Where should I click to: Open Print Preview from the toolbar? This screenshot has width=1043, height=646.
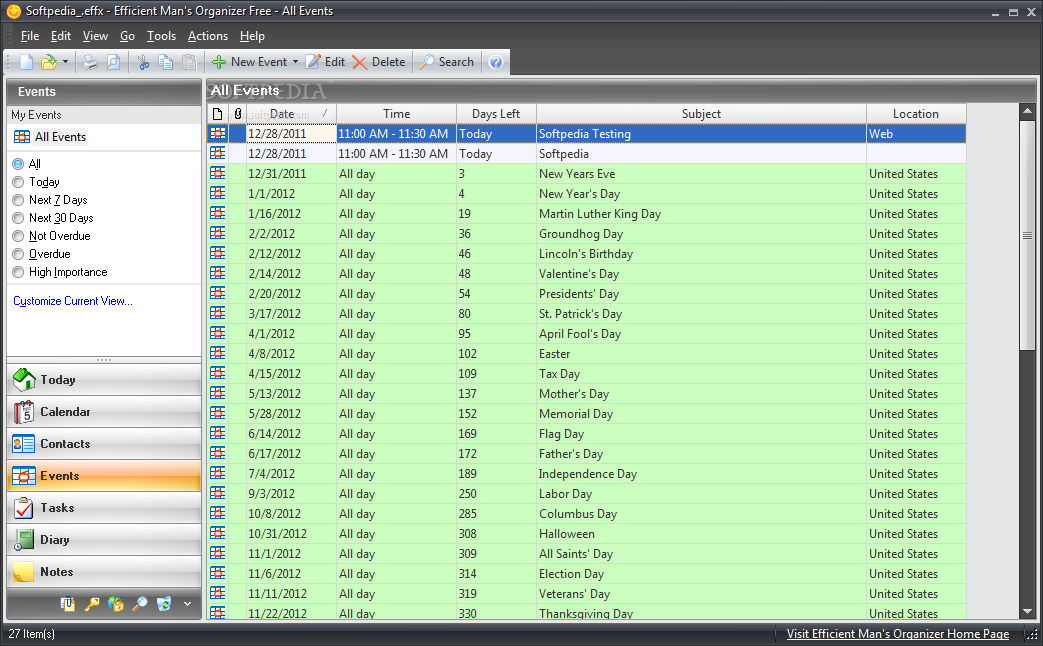114,62
